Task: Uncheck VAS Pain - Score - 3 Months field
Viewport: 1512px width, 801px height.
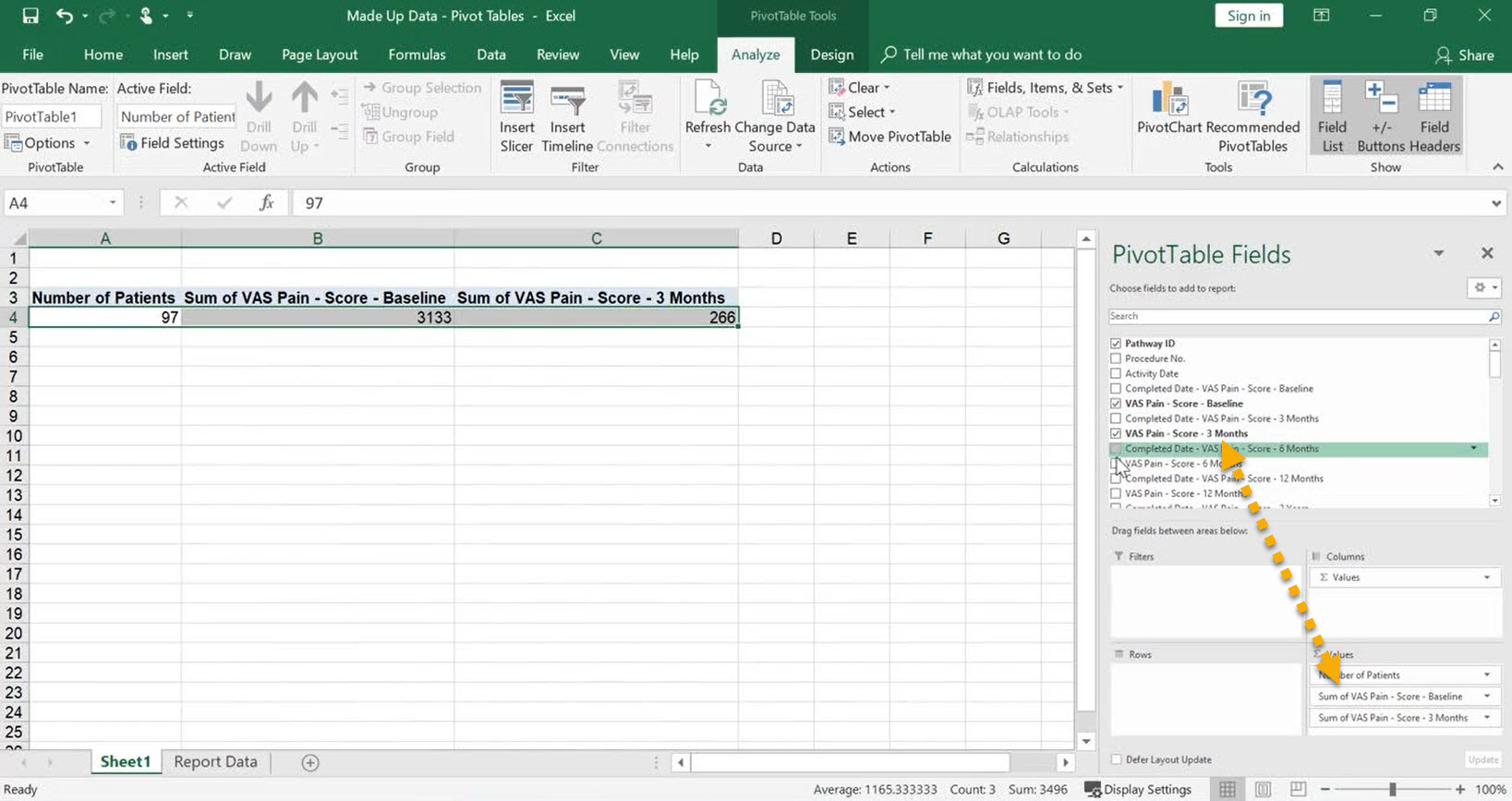Action: [x=1116, y=433]
